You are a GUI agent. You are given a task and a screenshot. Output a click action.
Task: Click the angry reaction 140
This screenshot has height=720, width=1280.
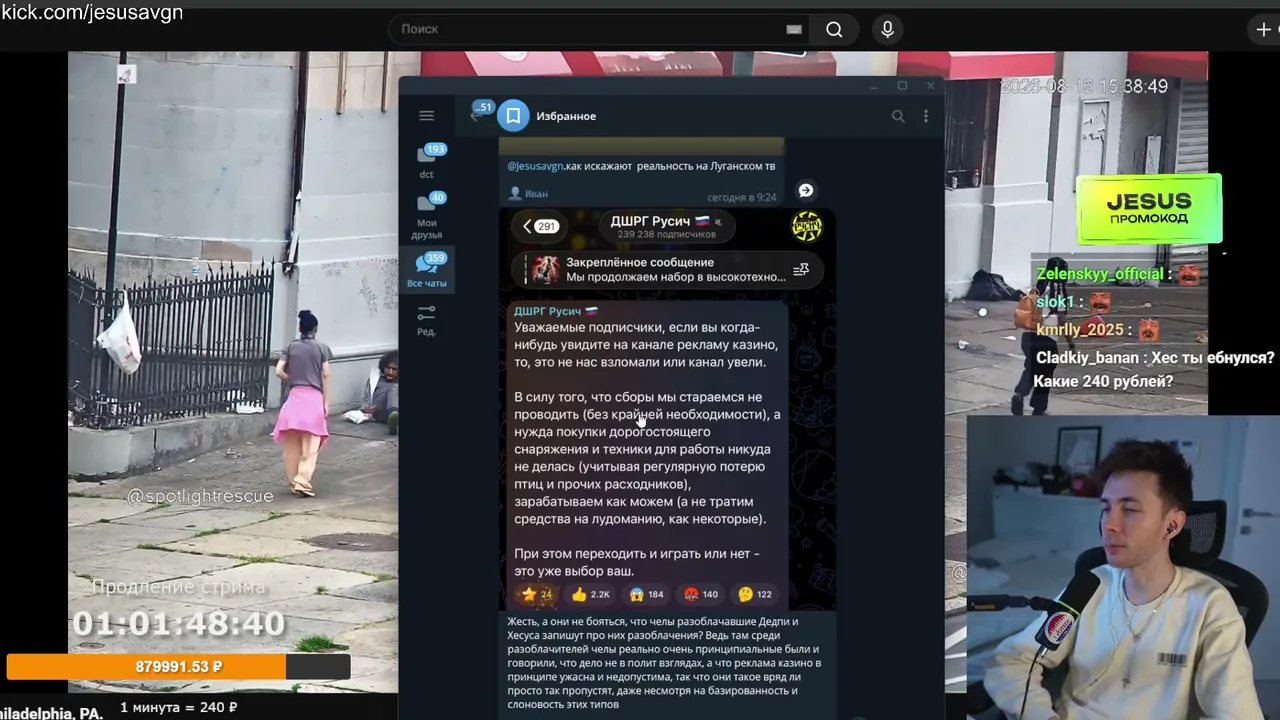701,594
